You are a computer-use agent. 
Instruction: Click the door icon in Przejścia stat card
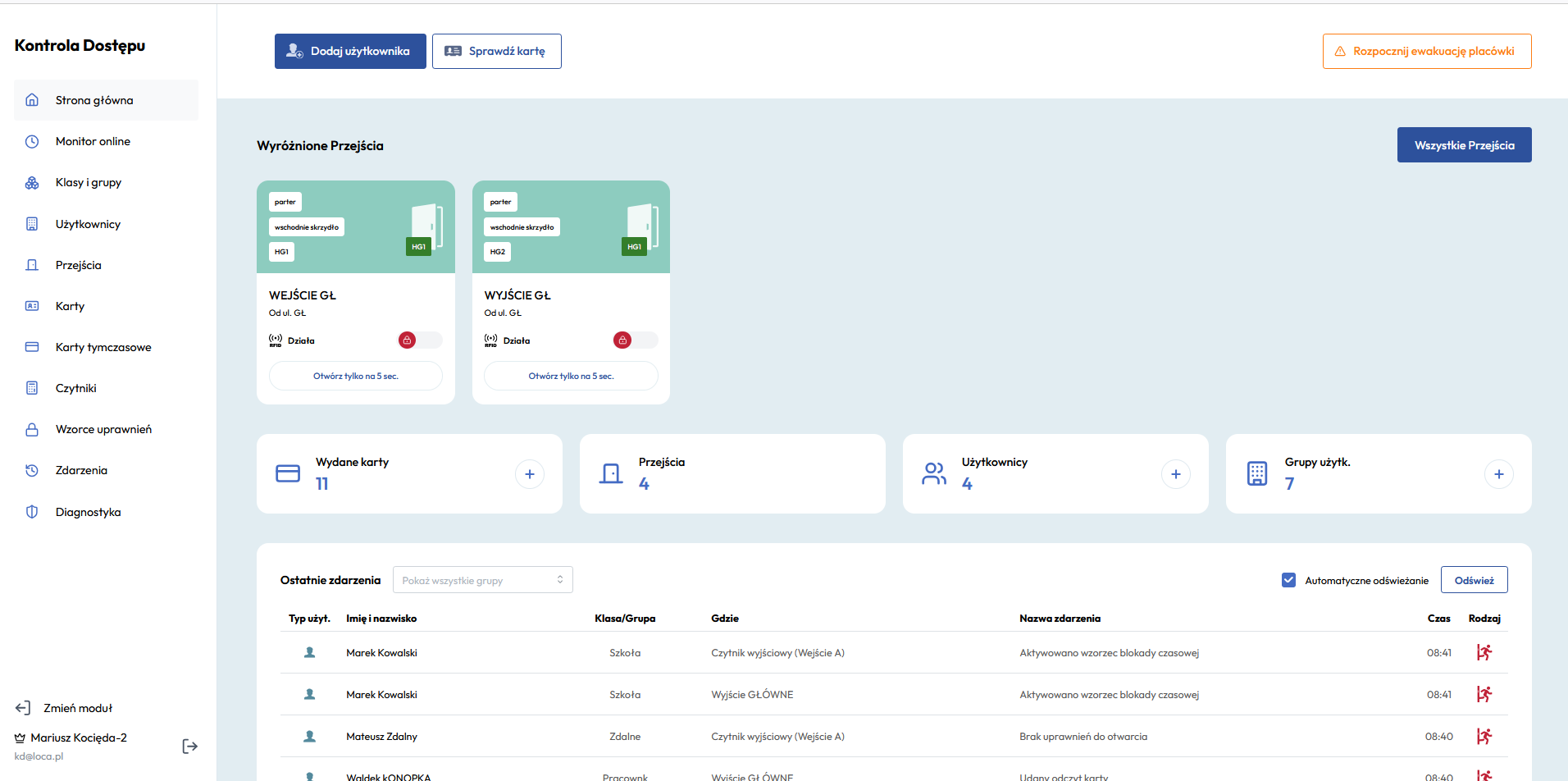coord(611,474)
